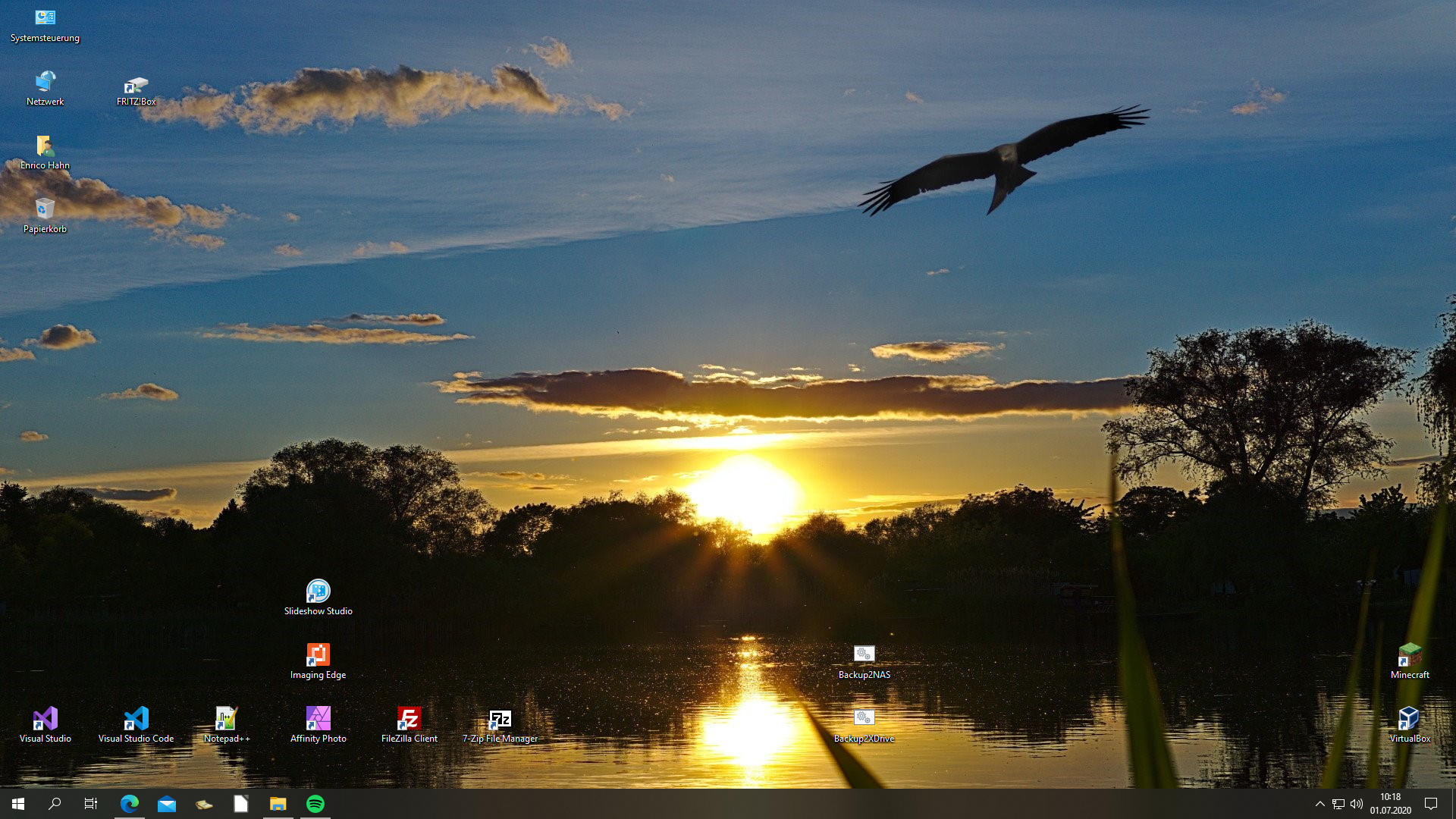The width and height of the screenshot is (1456, 819).
Task: Click the Minecraft desktop icon
Action: click(x=1410, y=655)
